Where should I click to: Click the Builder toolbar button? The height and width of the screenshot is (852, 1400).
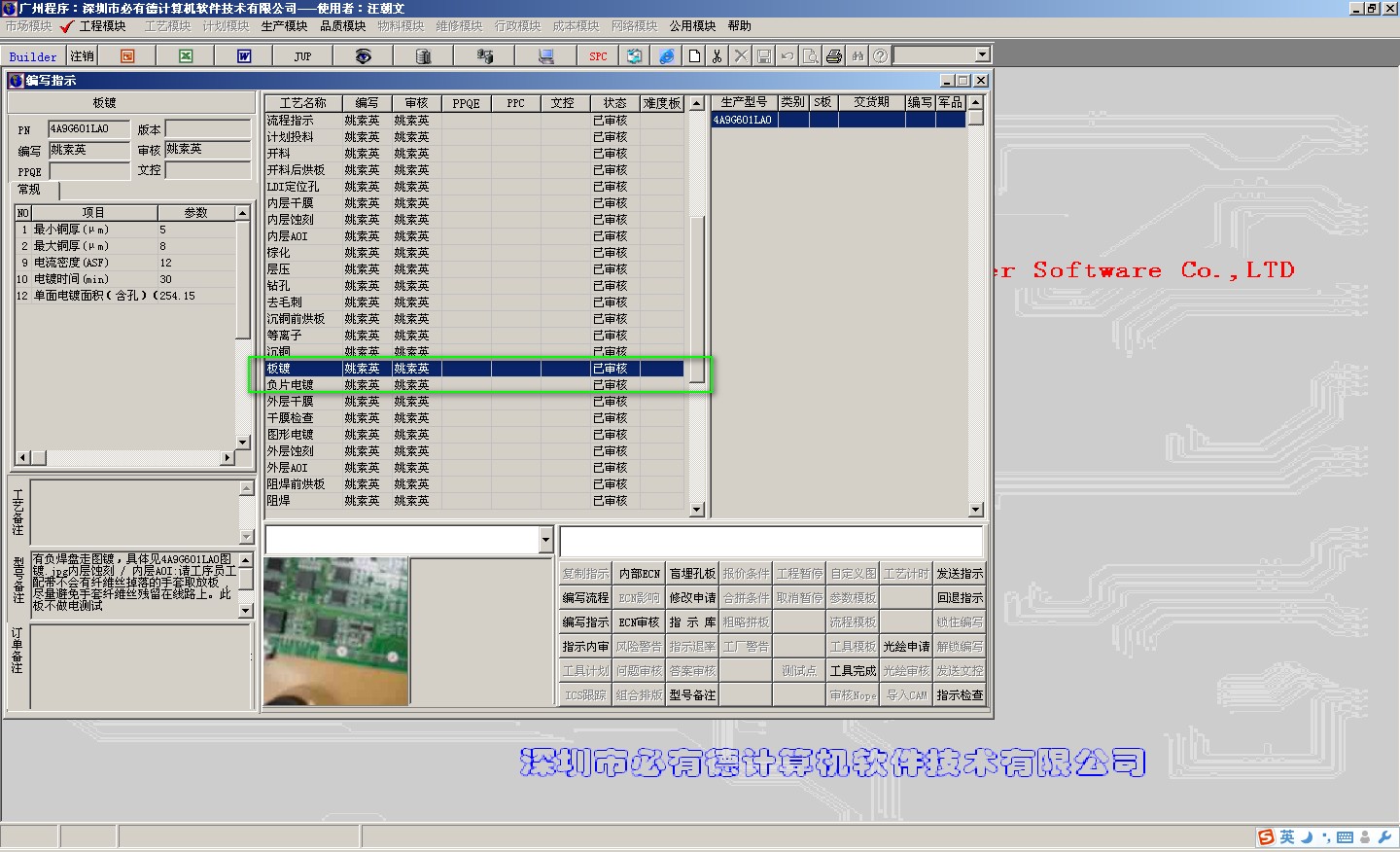(33, 56)
